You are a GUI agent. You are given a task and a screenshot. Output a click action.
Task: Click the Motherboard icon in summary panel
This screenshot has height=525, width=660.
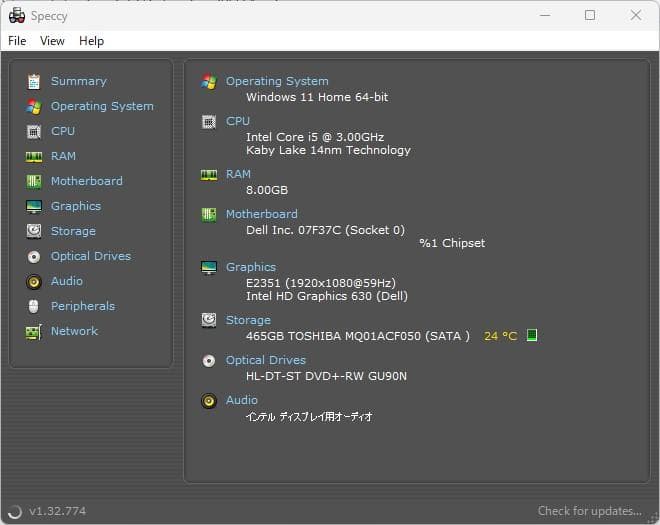coord(209,215)
